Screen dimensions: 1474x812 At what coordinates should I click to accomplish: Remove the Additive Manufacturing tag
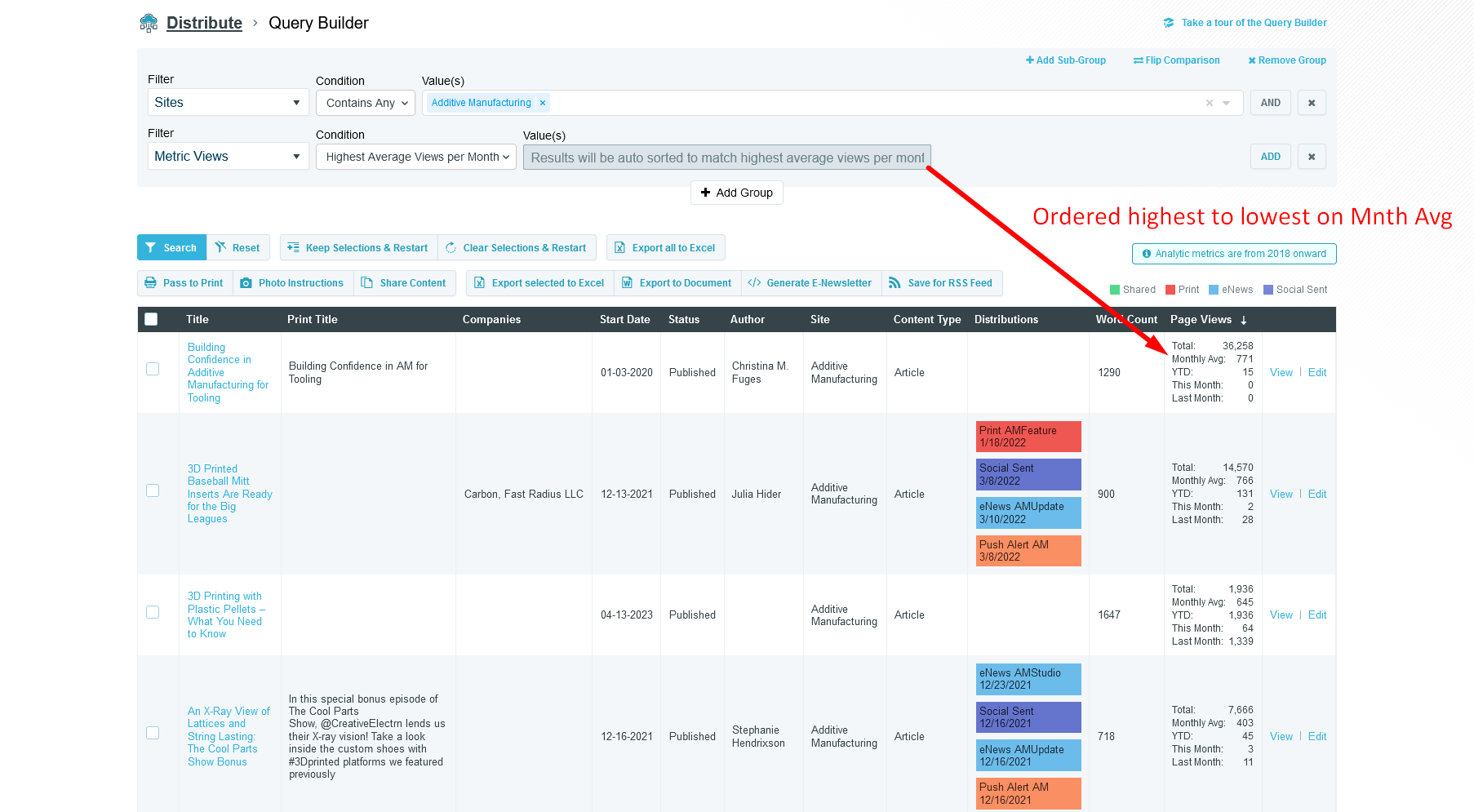(543, 103)
